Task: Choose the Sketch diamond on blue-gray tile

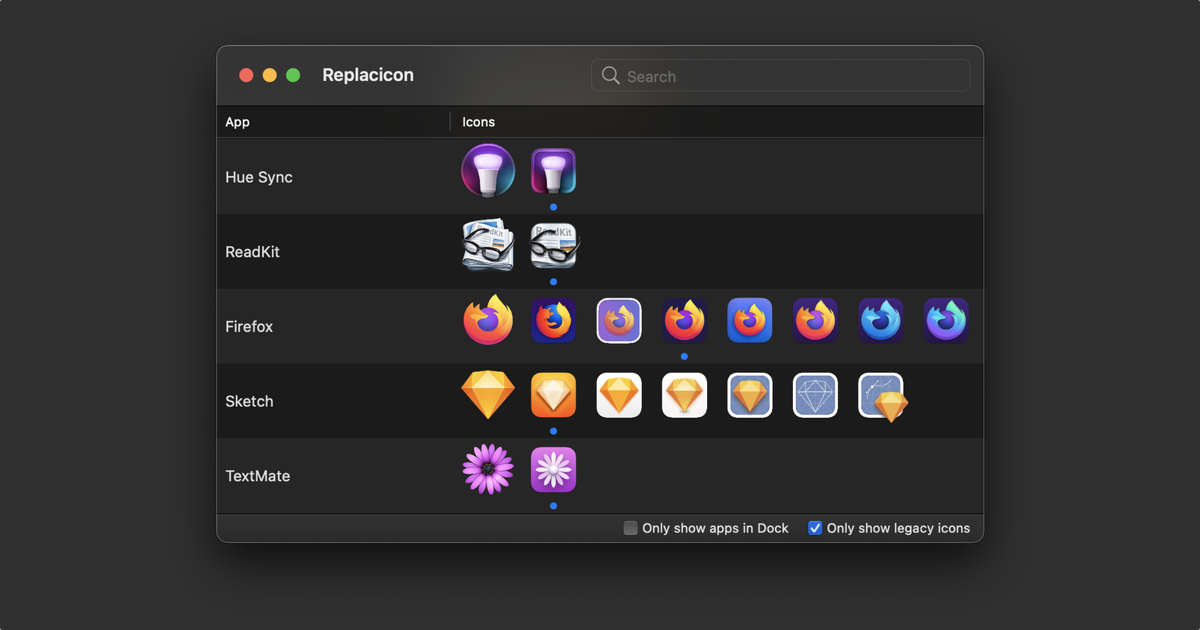Action: pyautogui.click(x=750, y=395)
